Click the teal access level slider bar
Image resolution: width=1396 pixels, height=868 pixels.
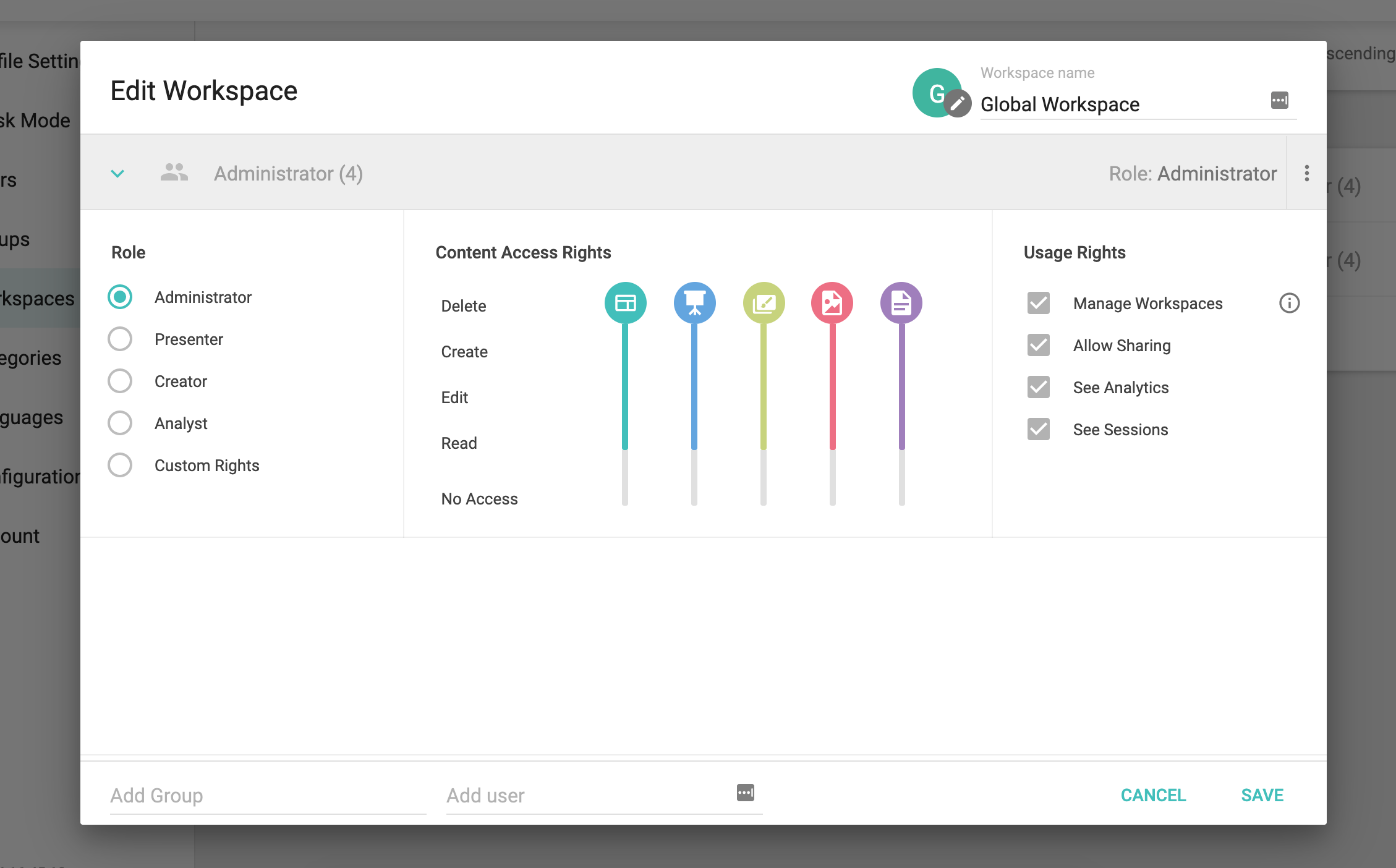(625, 414)
